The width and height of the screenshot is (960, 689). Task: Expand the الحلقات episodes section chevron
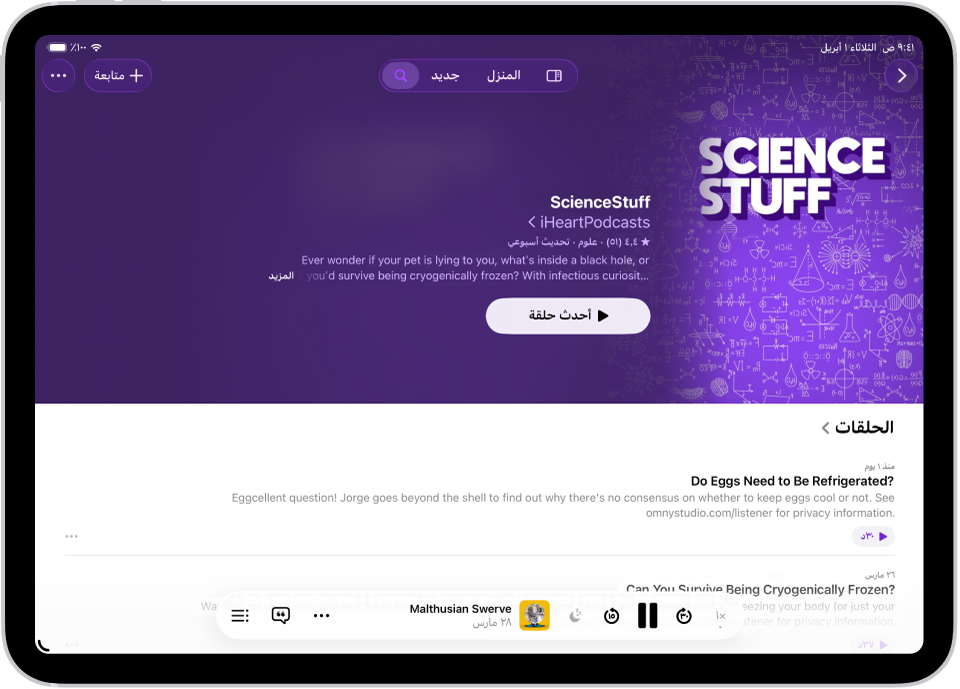coord(825,427)
